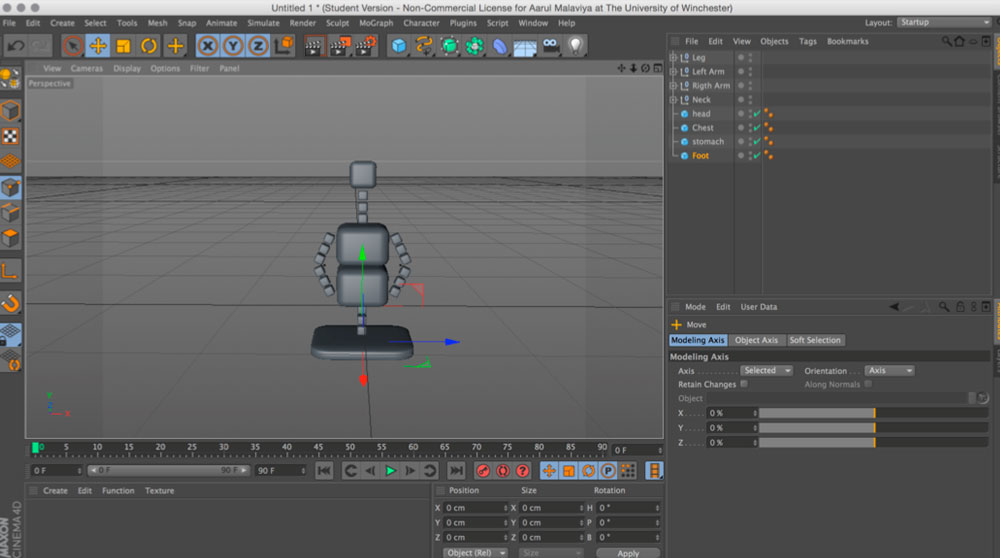Select the Chest object in the tree
Image resolution: width=1000 pixels, height=558 pixels.
point(703,128)
